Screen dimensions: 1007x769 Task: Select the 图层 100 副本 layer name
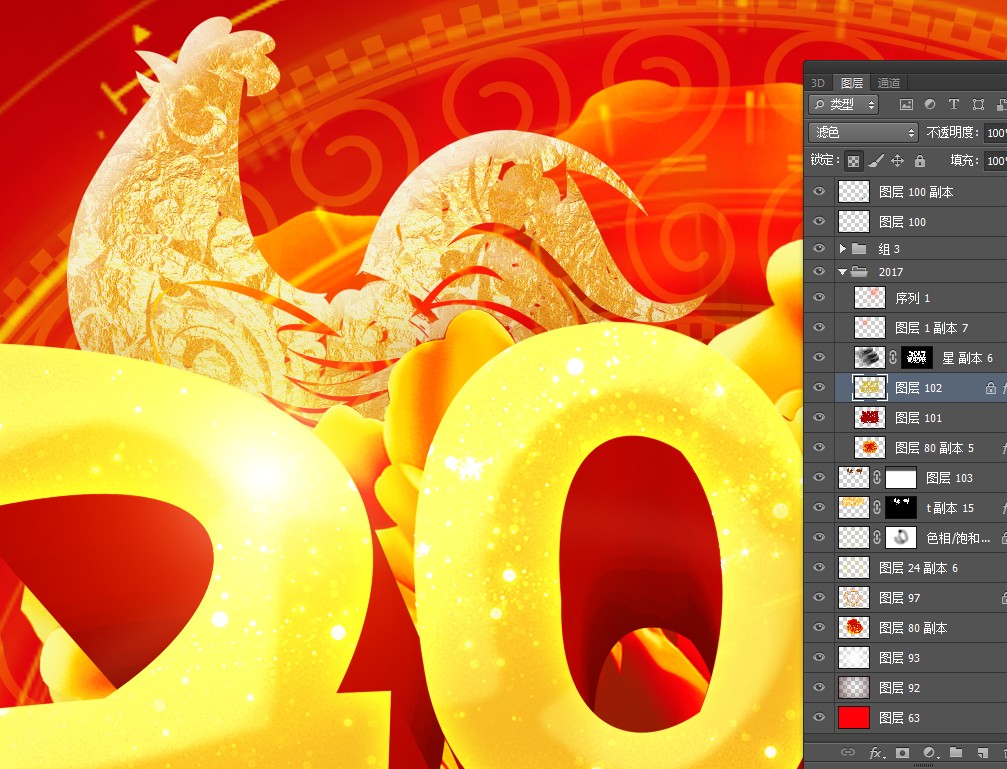[x=916, y=191]
